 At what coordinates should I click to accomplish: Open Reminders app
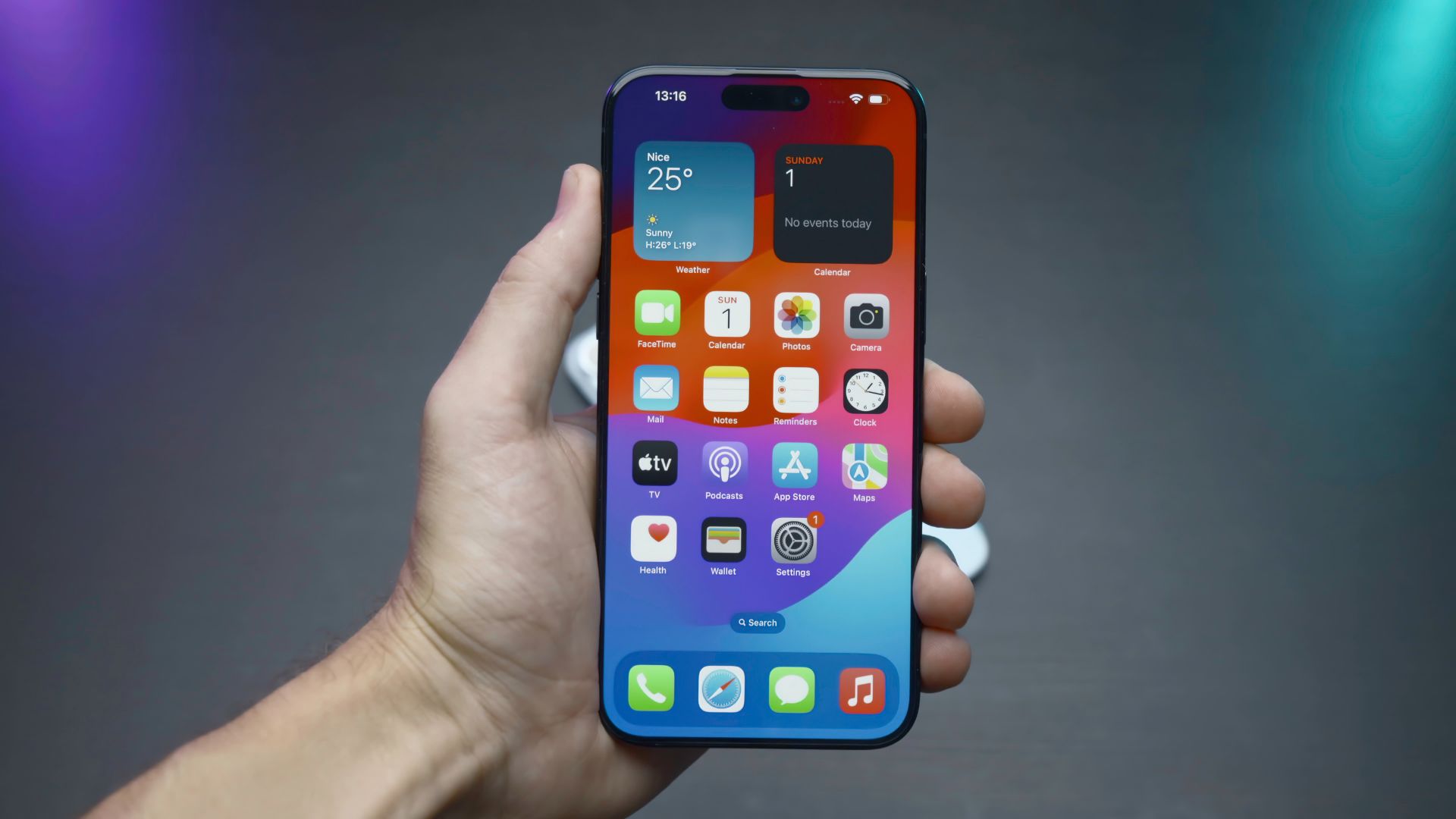tap(795, 391)
